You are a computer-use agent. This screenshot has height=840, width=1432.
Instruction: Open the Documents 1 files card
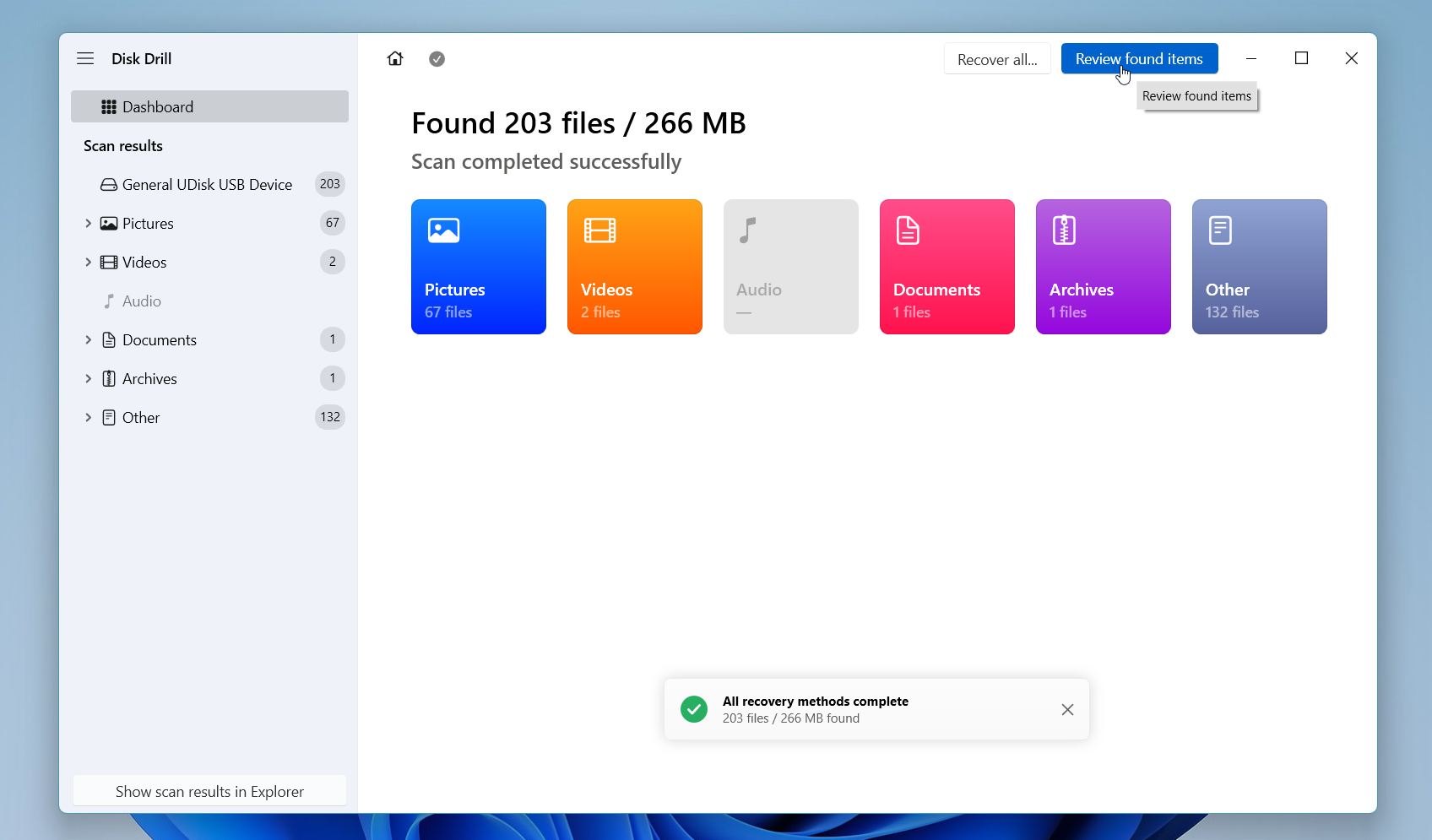tap(947, 267)
